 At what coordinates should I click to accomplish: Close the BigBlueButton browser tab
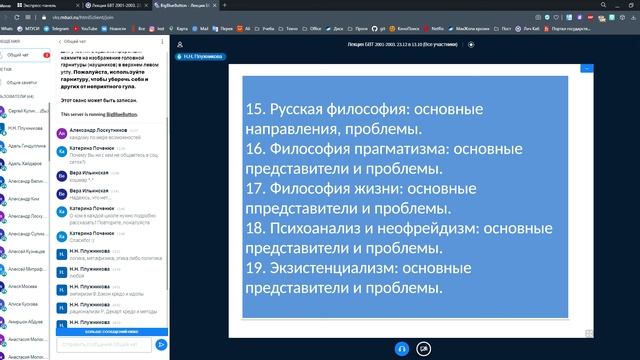pyautogui.click(x=215, y=5)
